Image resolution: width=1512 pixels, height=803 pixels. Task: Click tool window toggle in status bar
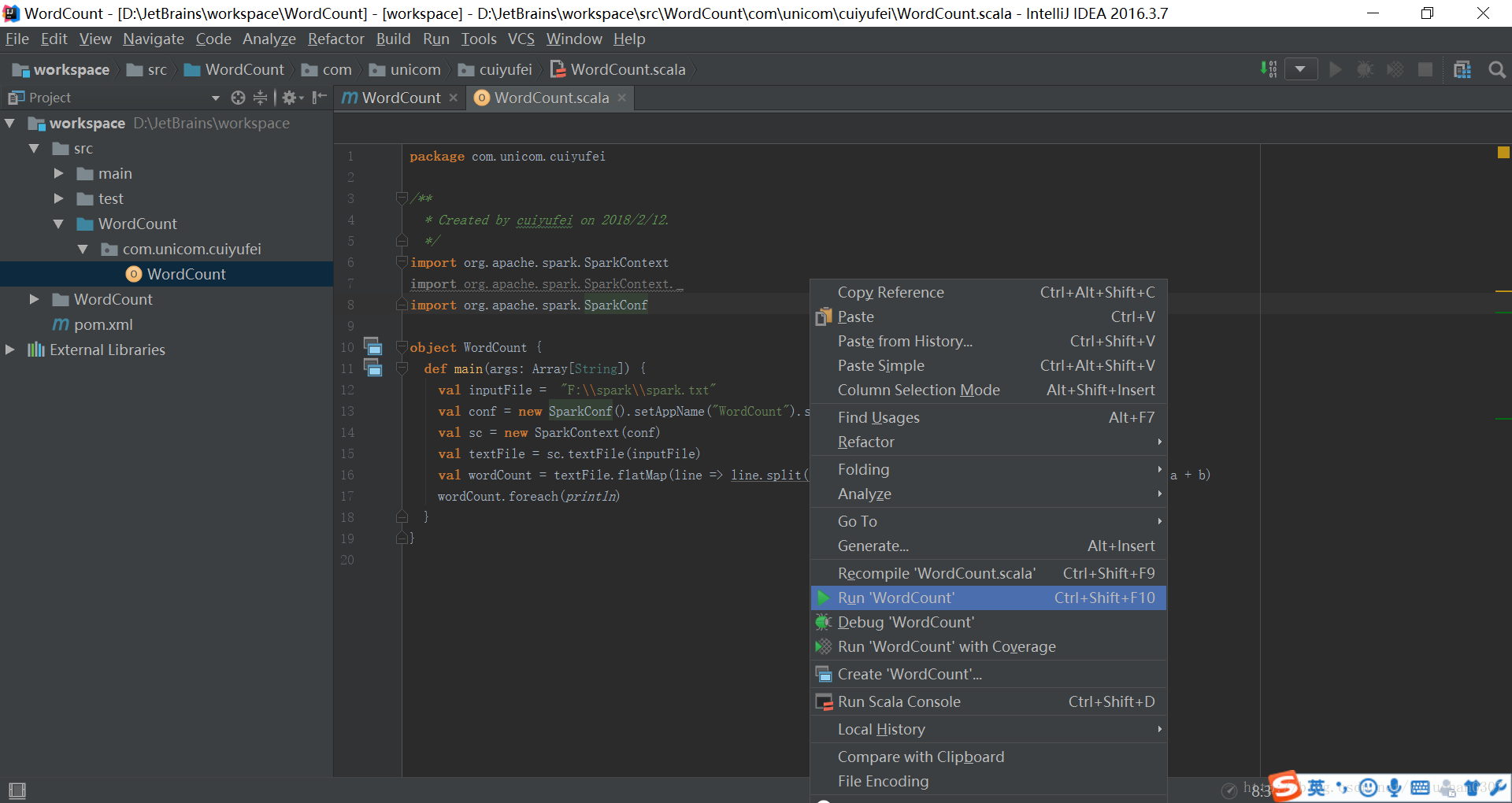coord(17,790)
